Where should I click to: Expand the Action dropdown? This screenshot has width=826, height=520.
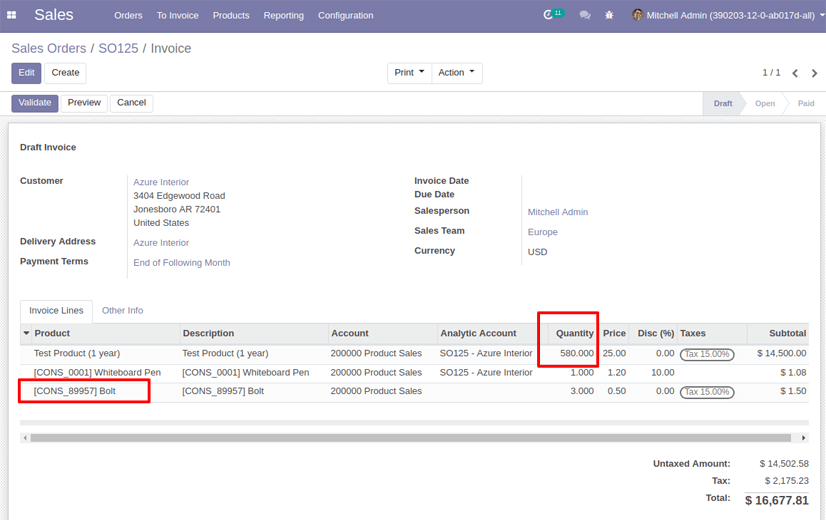click(457, 73)
